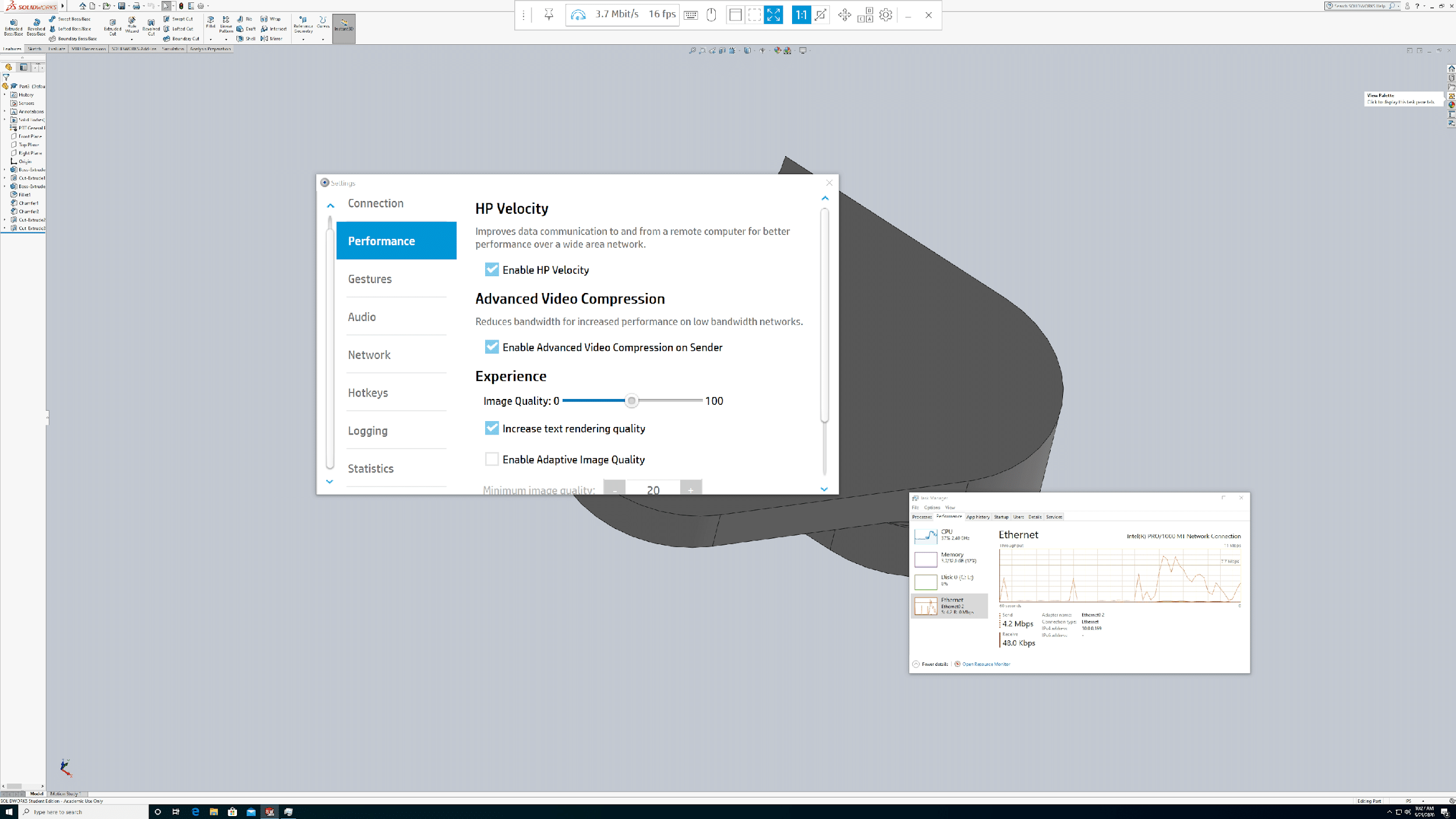
Task: Select the Mirror feature tool
Action: [x=271, y=38]
